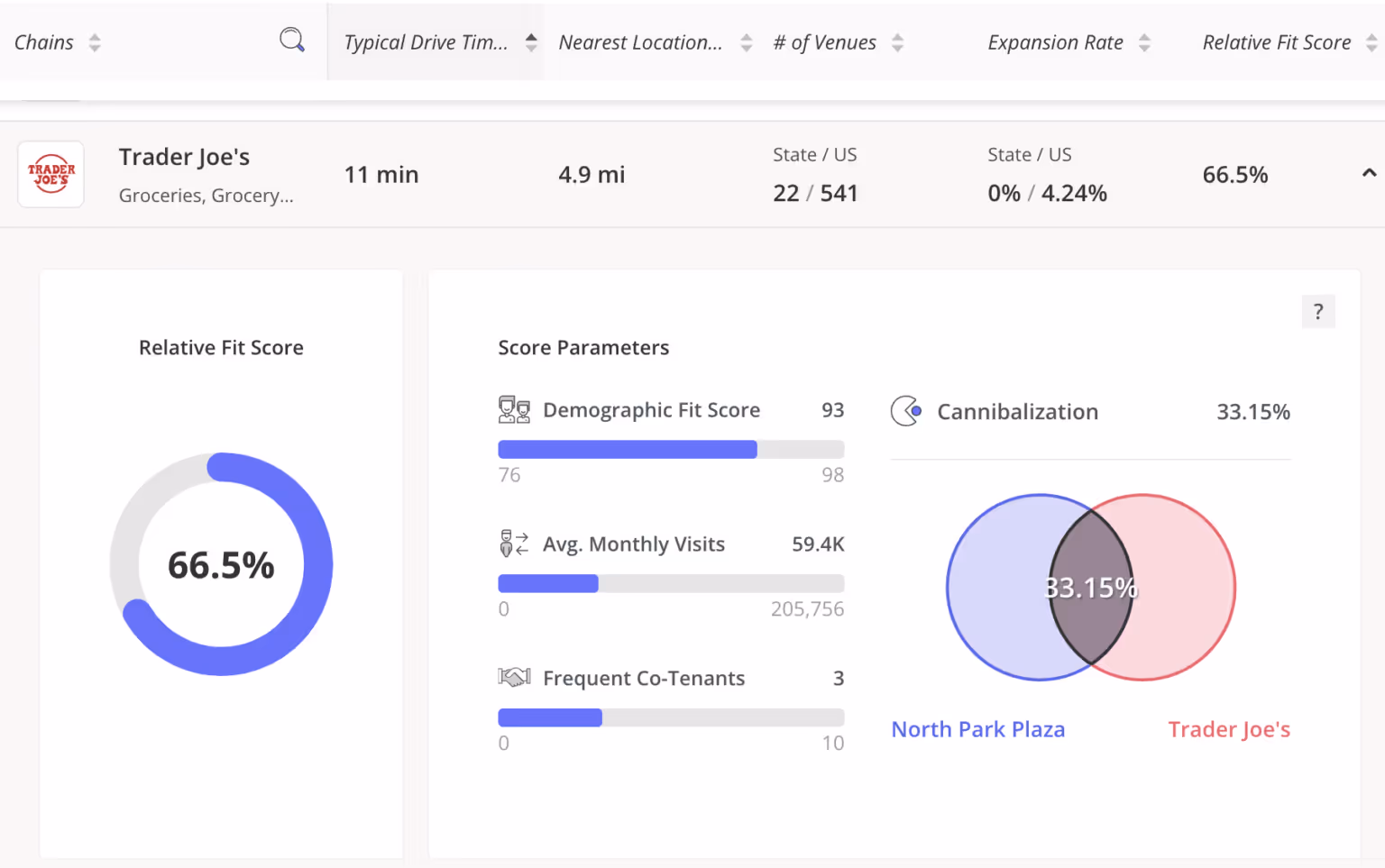Click the '11 min' drive time value
Viewport: 1385px width, 868px height.
click(381, 174)
